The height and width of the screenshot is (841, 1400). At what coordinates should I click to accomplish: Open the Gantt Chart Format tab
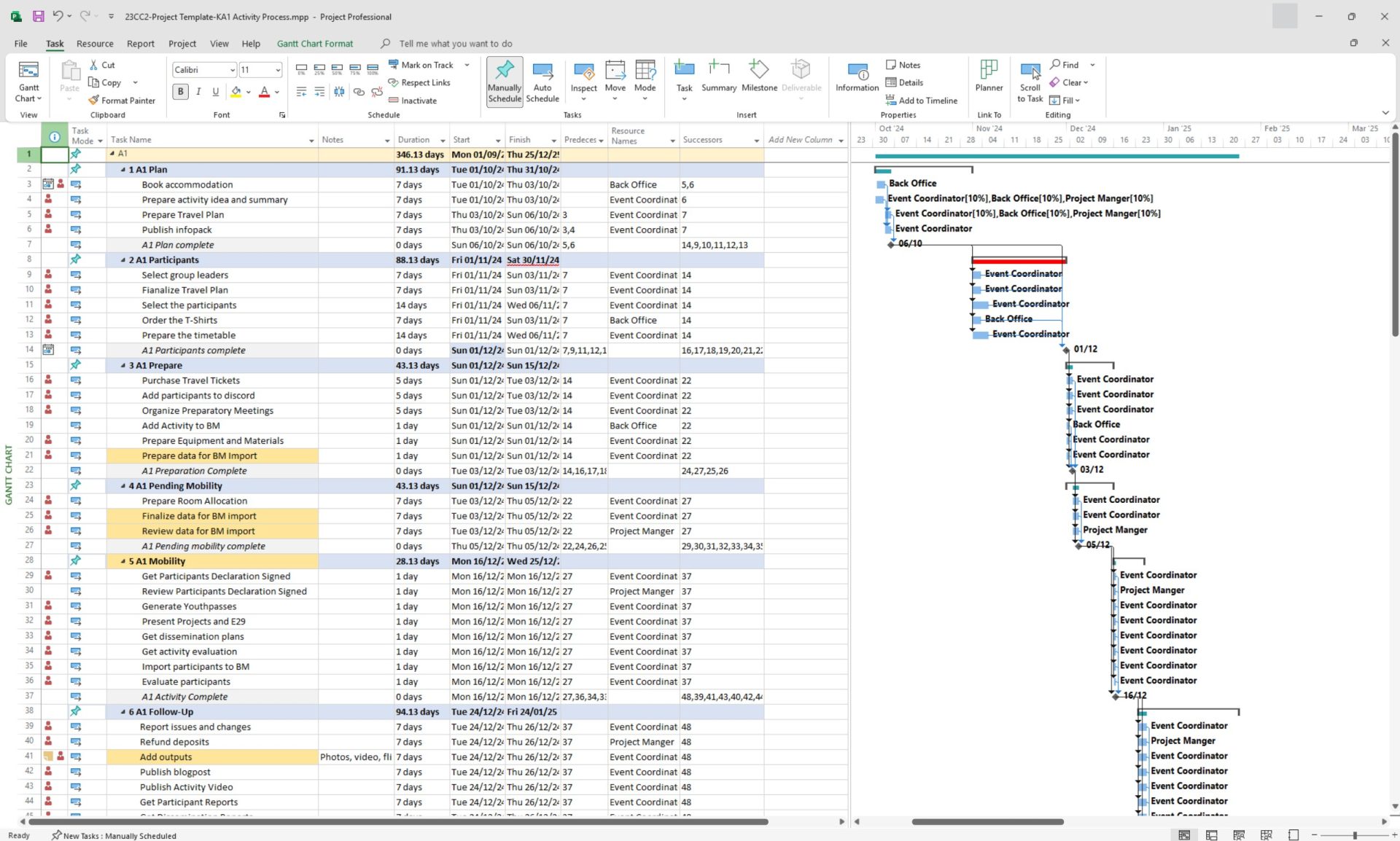pyautogui.click(x=314, y=44)
